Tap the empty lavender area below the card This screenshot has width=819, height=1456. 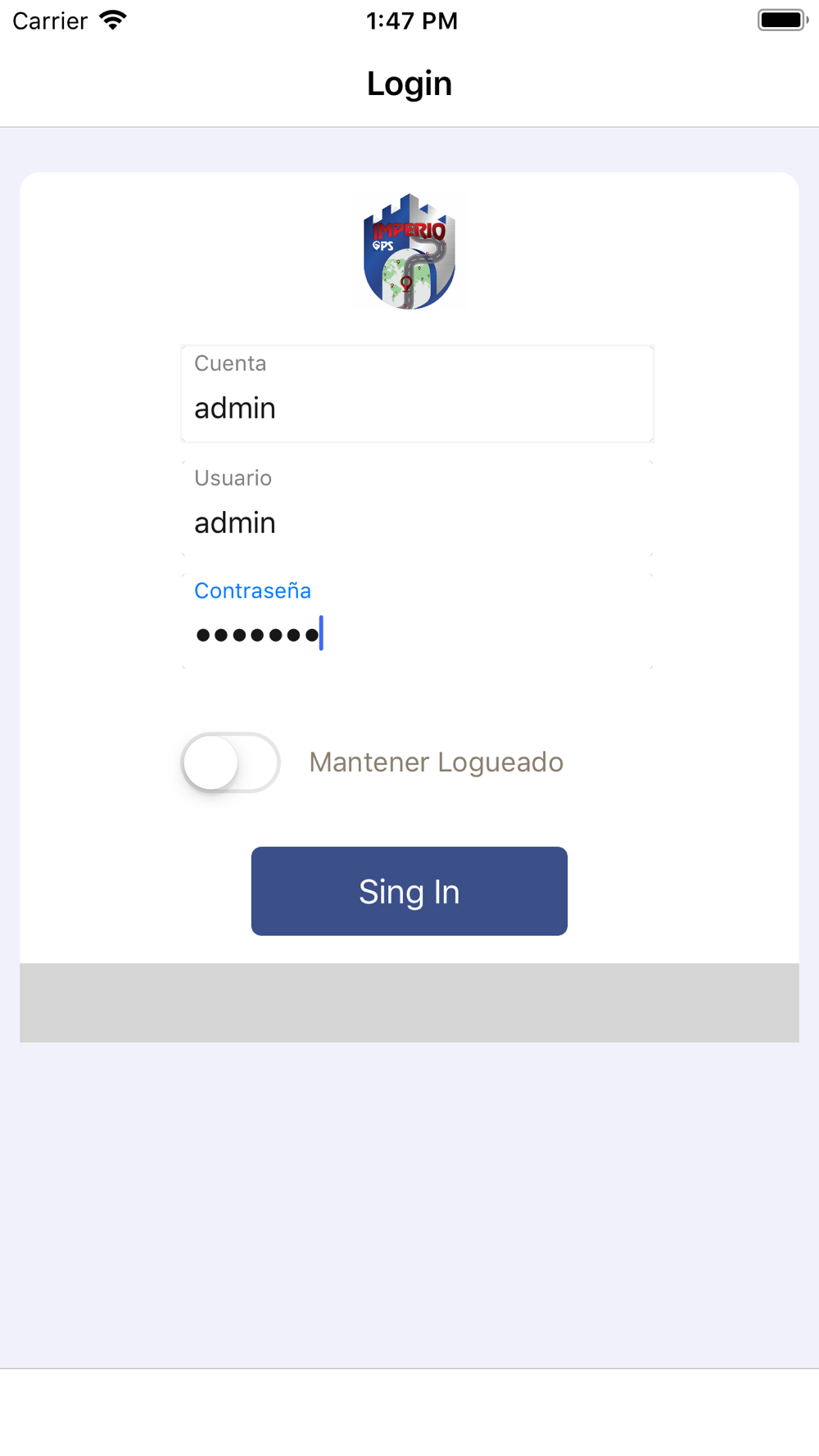tap(409, 1204)
